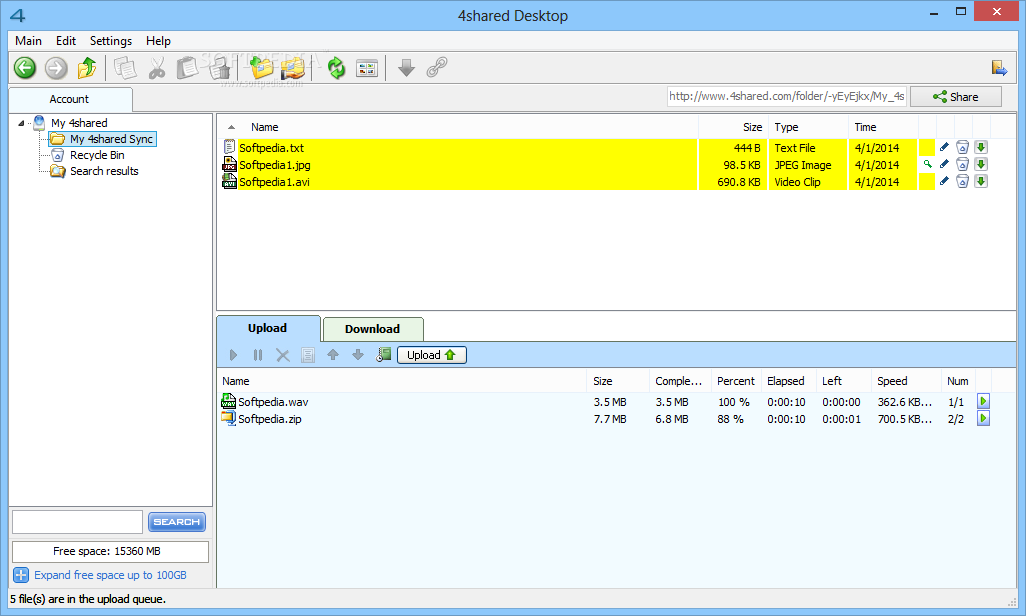The height and width of the screenshot is (616, 1026).
Task: Select Search results in the tree
Action: point(104,171)
